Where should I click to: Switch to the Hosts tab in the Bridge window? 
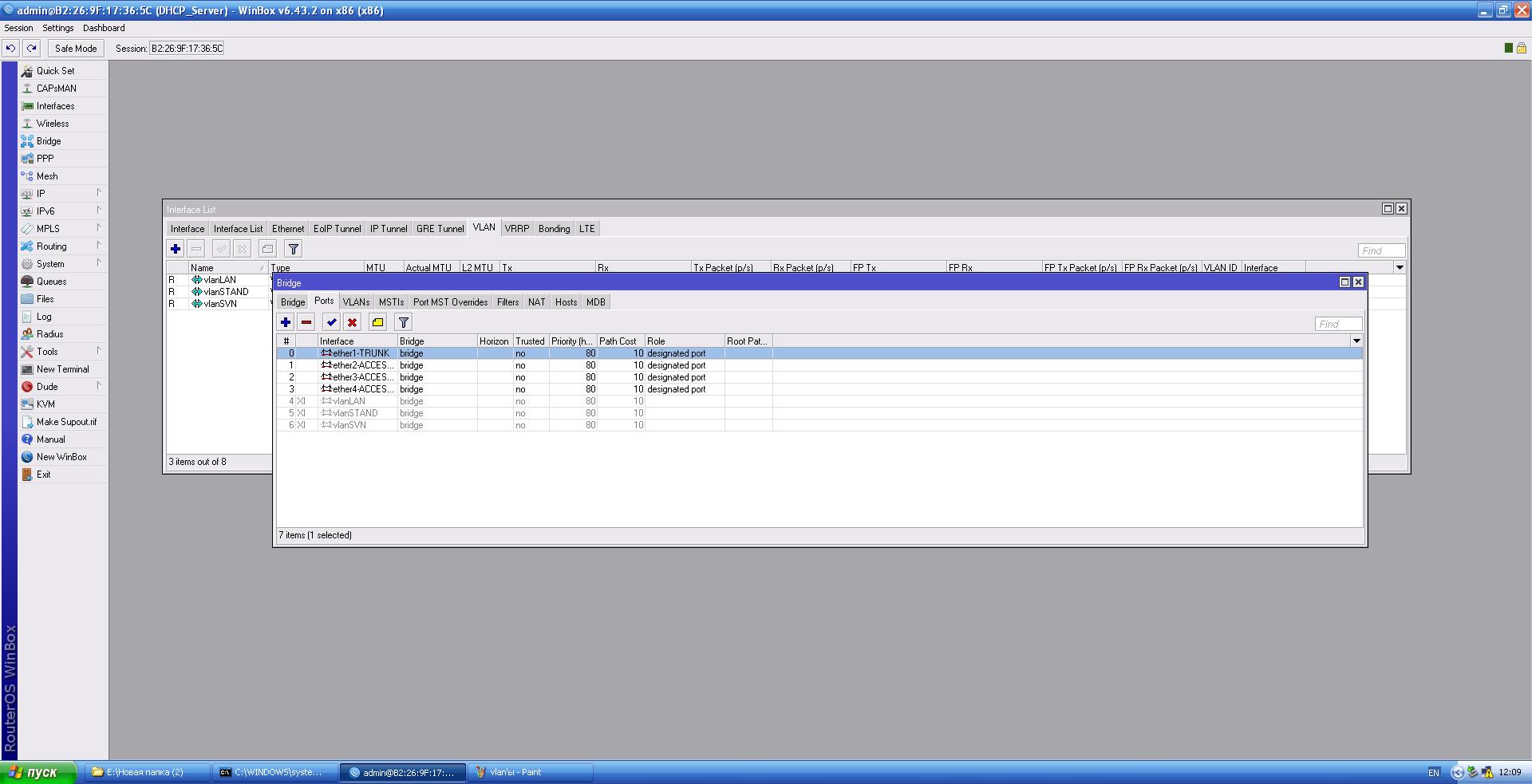pos(566,302)
